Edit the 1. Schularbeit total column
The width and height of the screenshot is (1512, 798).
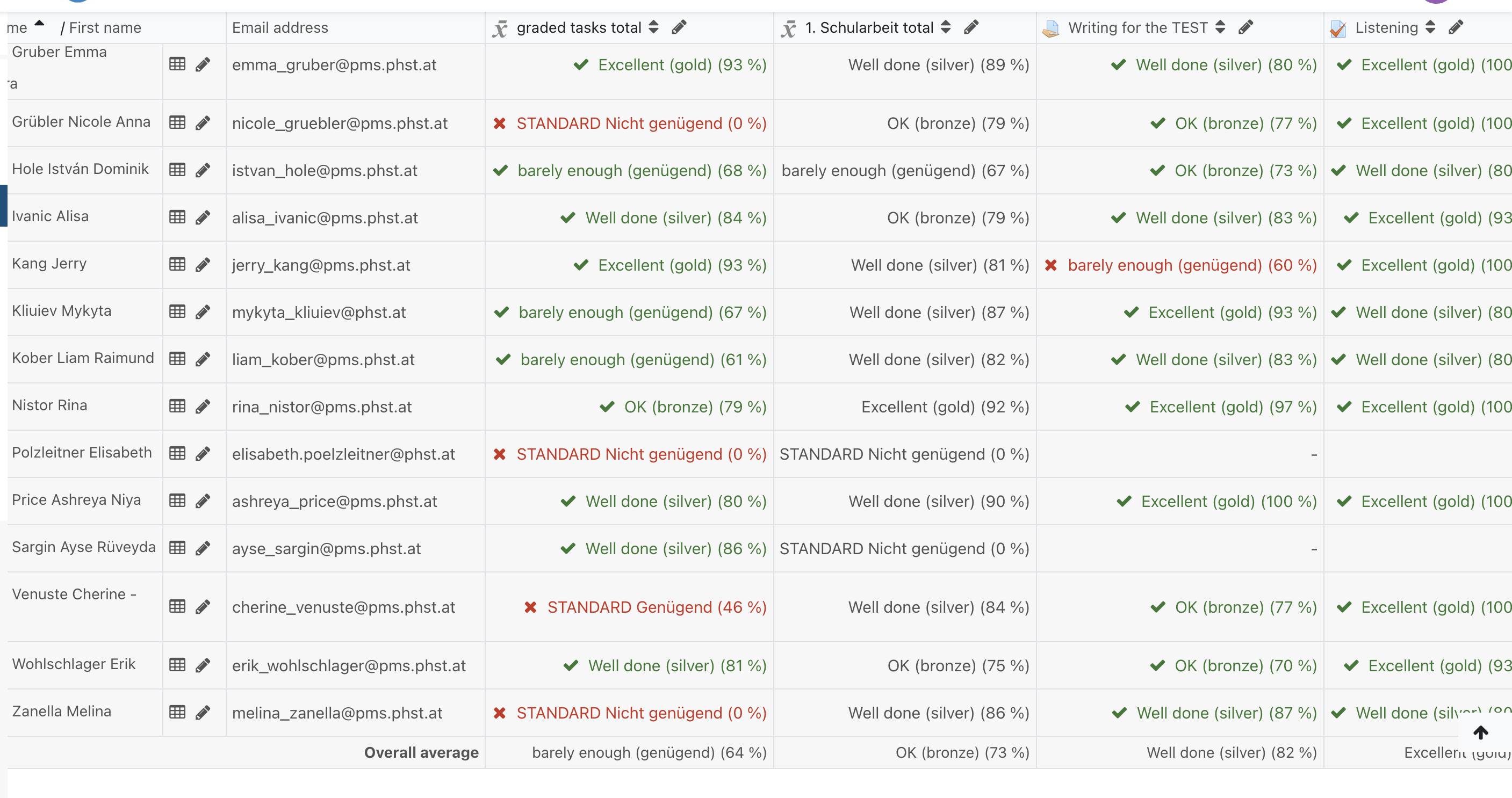click(x=971, y=27)
